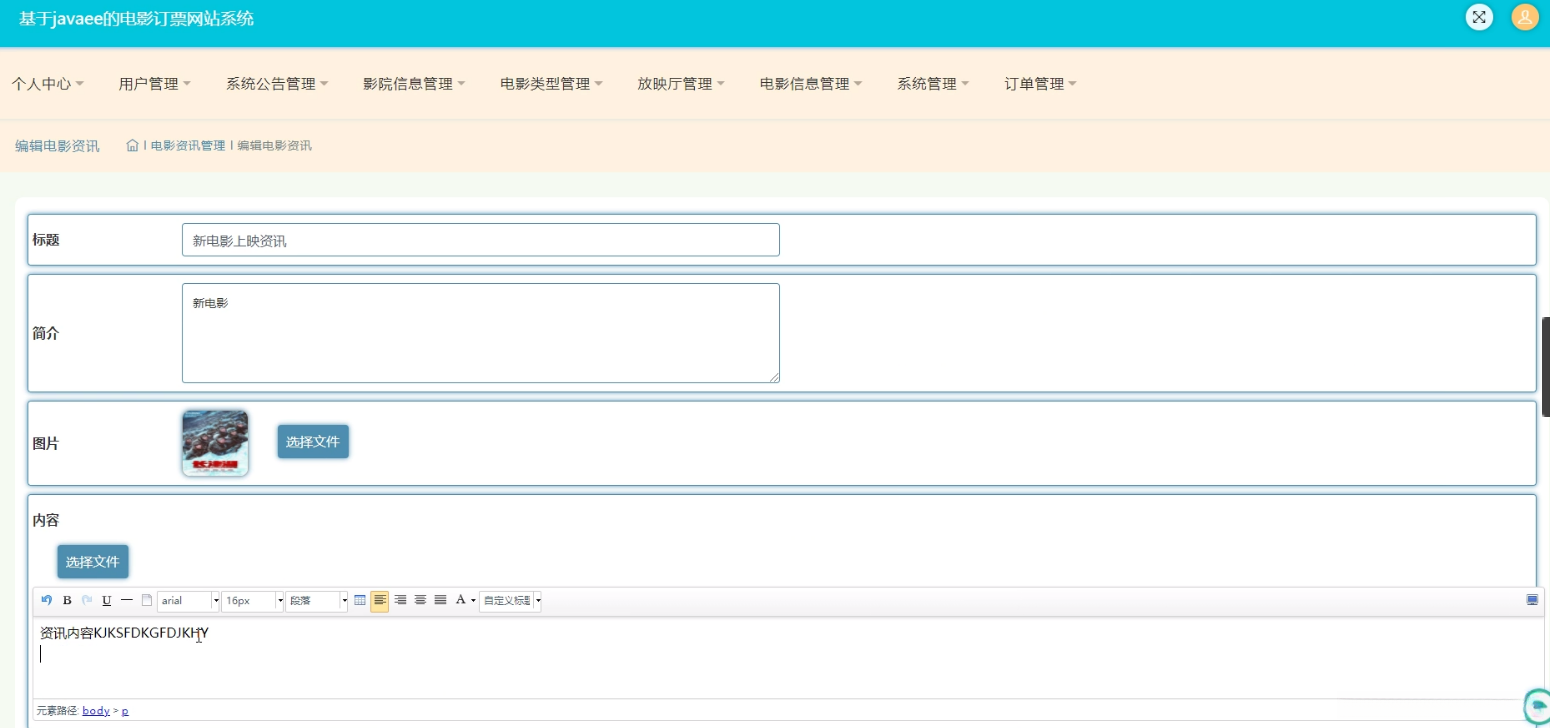Screen dimensions: 1550x728
Task: Expand the 系统公告管理 menu
Action: pos(277,84)
